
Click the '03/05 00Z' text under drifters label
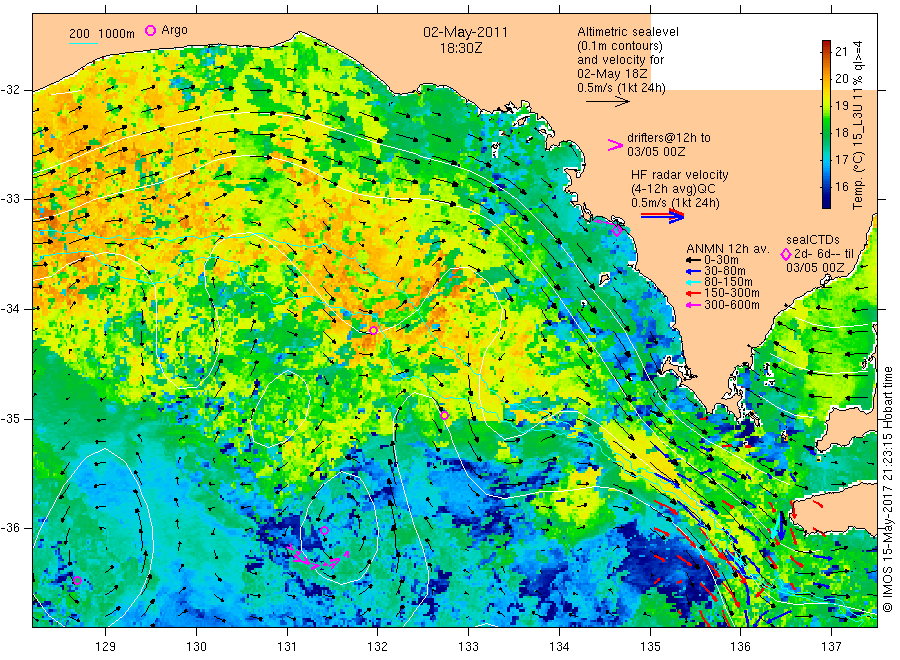tap(656, 152)
